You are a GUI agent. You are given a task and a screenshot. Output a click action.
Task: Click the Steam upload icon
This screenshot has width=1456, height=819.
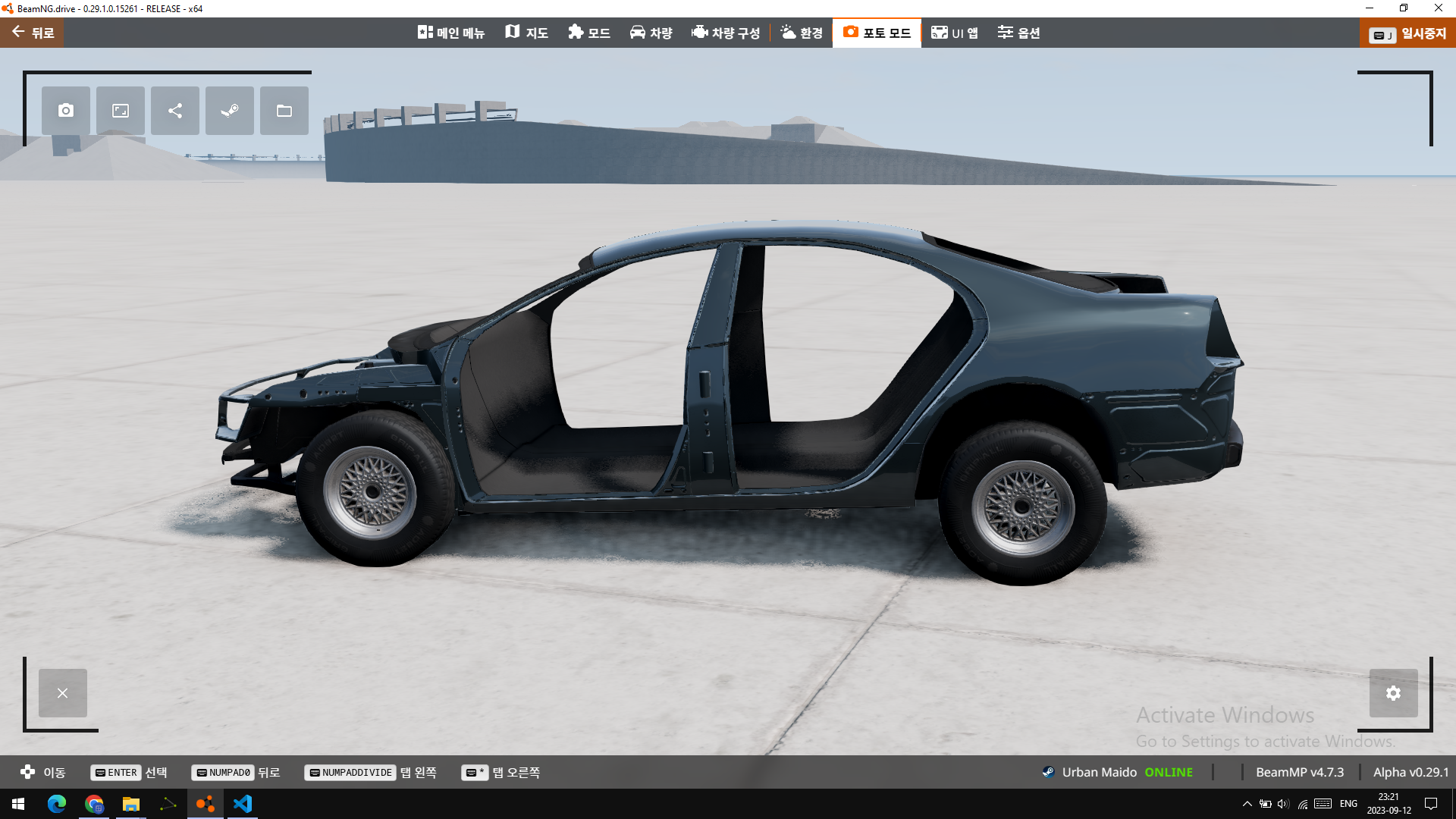(x=230, y=111)
